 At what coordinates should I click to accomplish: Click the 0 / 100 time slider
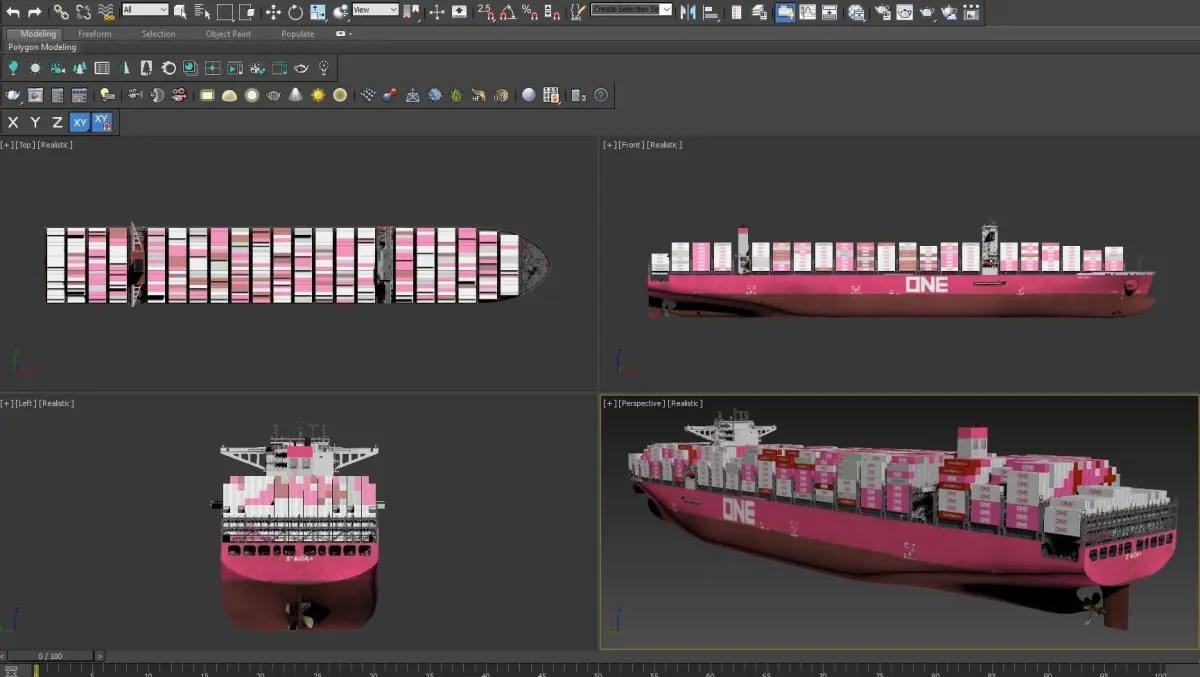point(50,656)
